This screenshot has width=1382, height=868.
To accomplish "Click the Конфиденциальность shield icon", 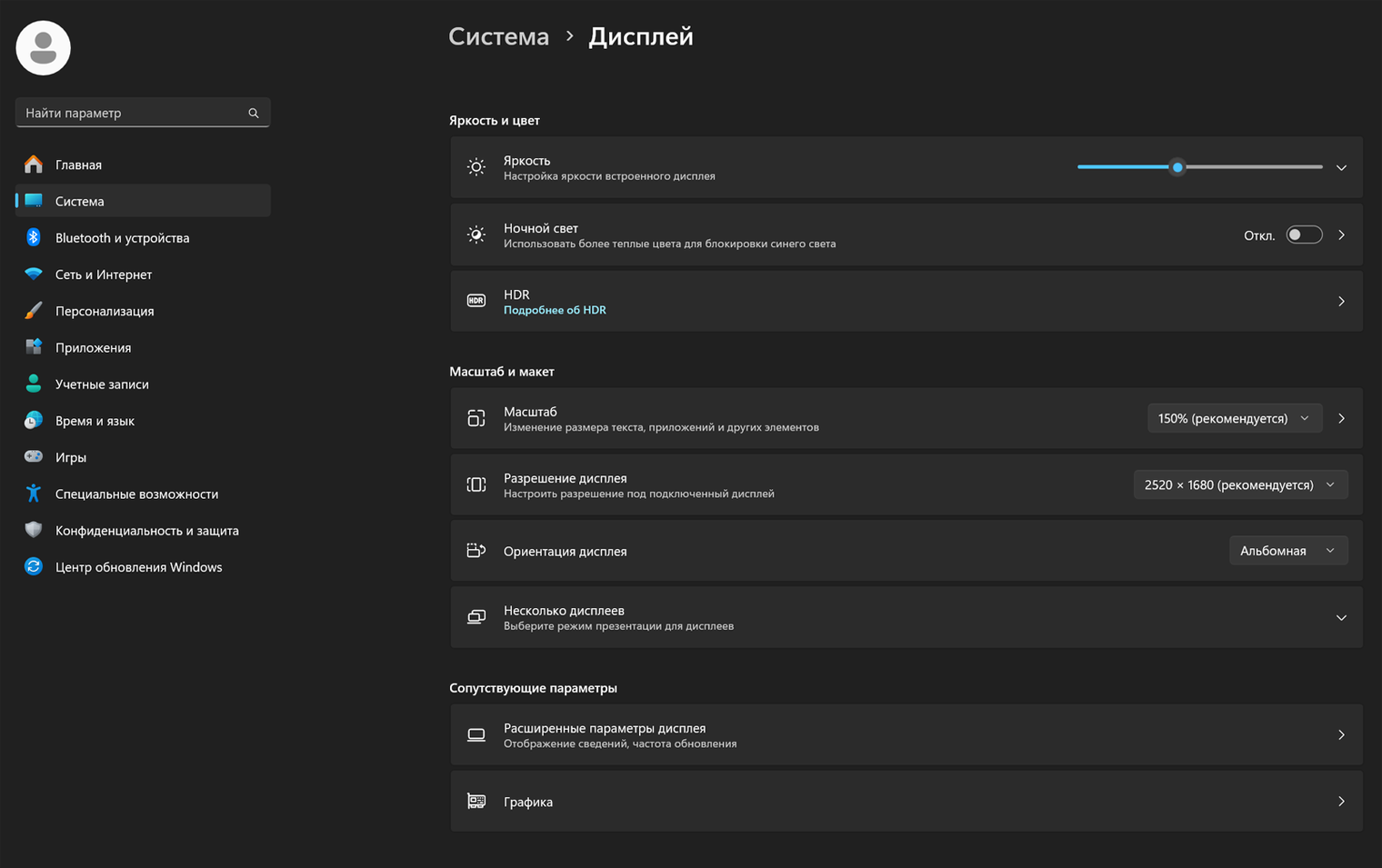I will [34, 530].
